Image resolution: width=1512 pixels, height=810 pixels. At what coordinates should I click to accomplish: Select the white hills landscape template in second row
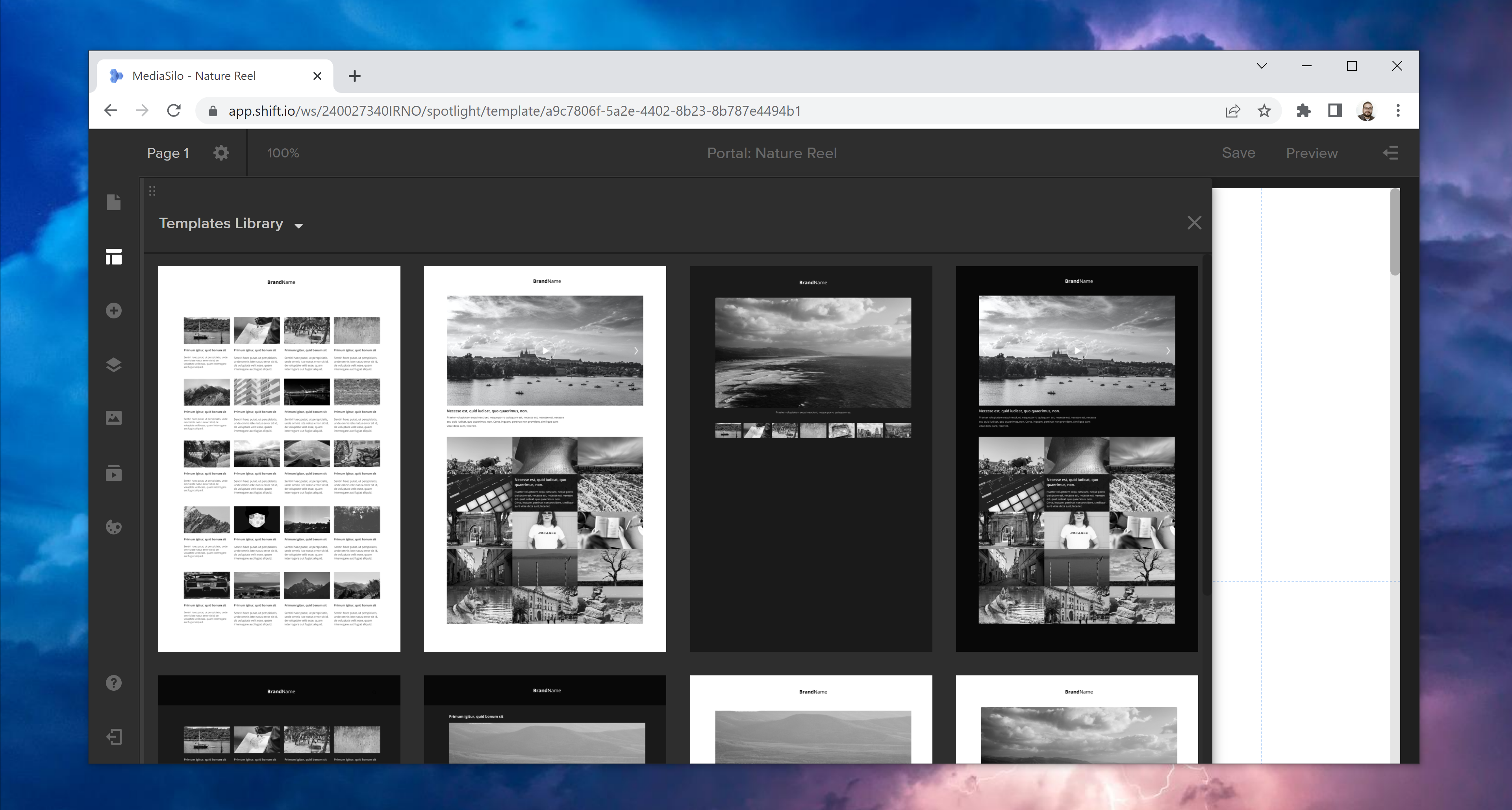point(811,719)
